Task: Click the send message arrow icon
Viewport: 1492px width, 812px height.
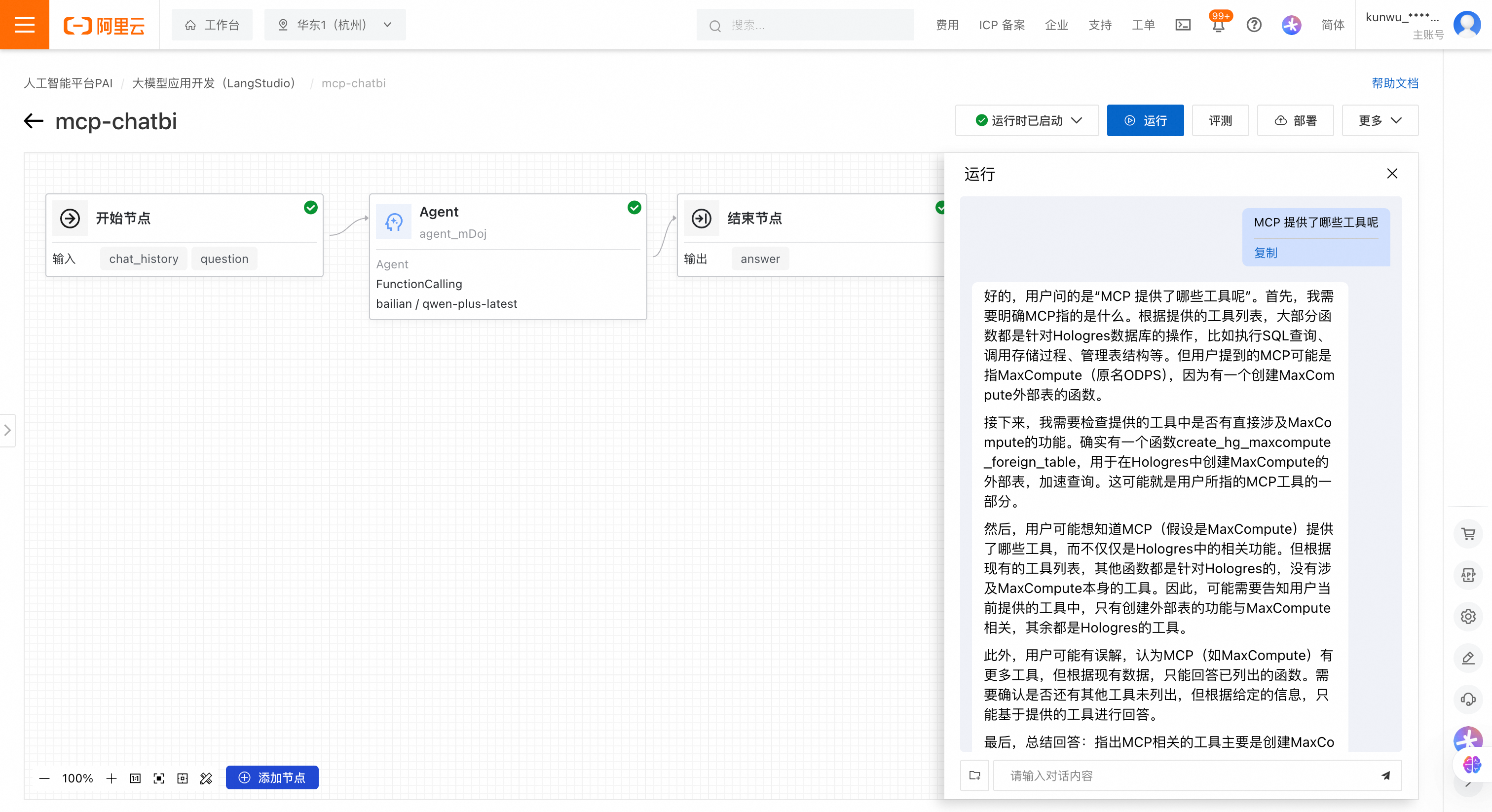Action: tap(1385, 775)
